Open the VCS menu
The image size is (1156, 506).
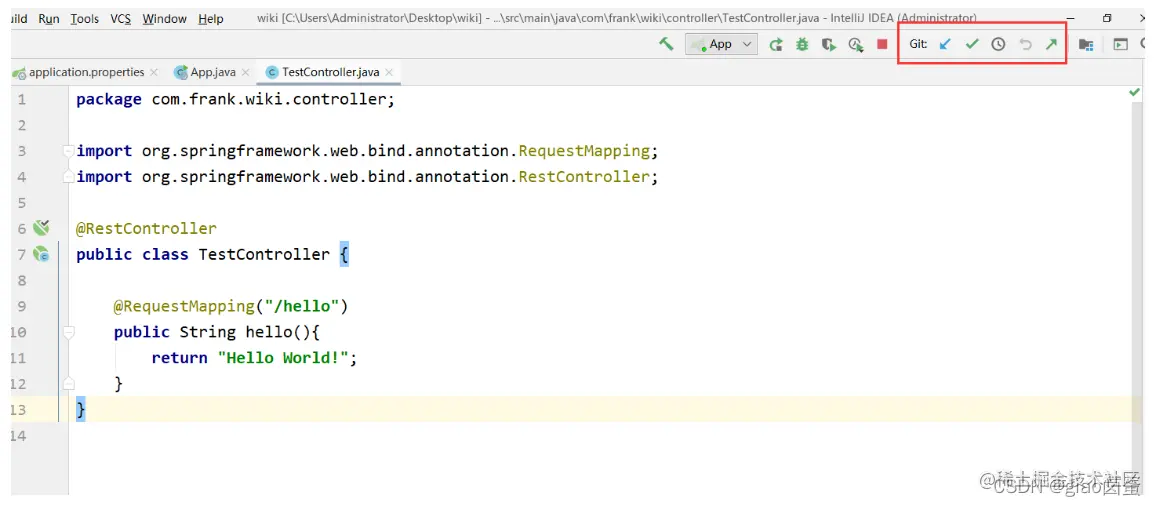tap(121, 18)
